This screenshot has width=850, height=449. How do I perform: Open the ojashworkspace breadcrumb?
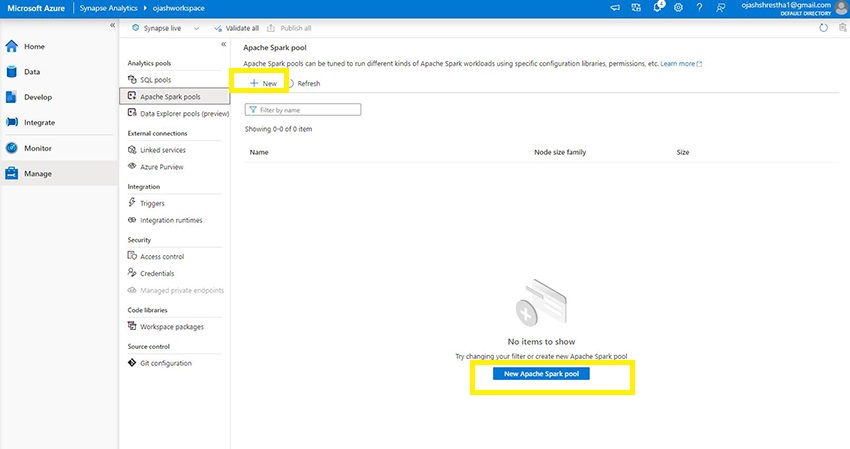click(x=178, y=8)
